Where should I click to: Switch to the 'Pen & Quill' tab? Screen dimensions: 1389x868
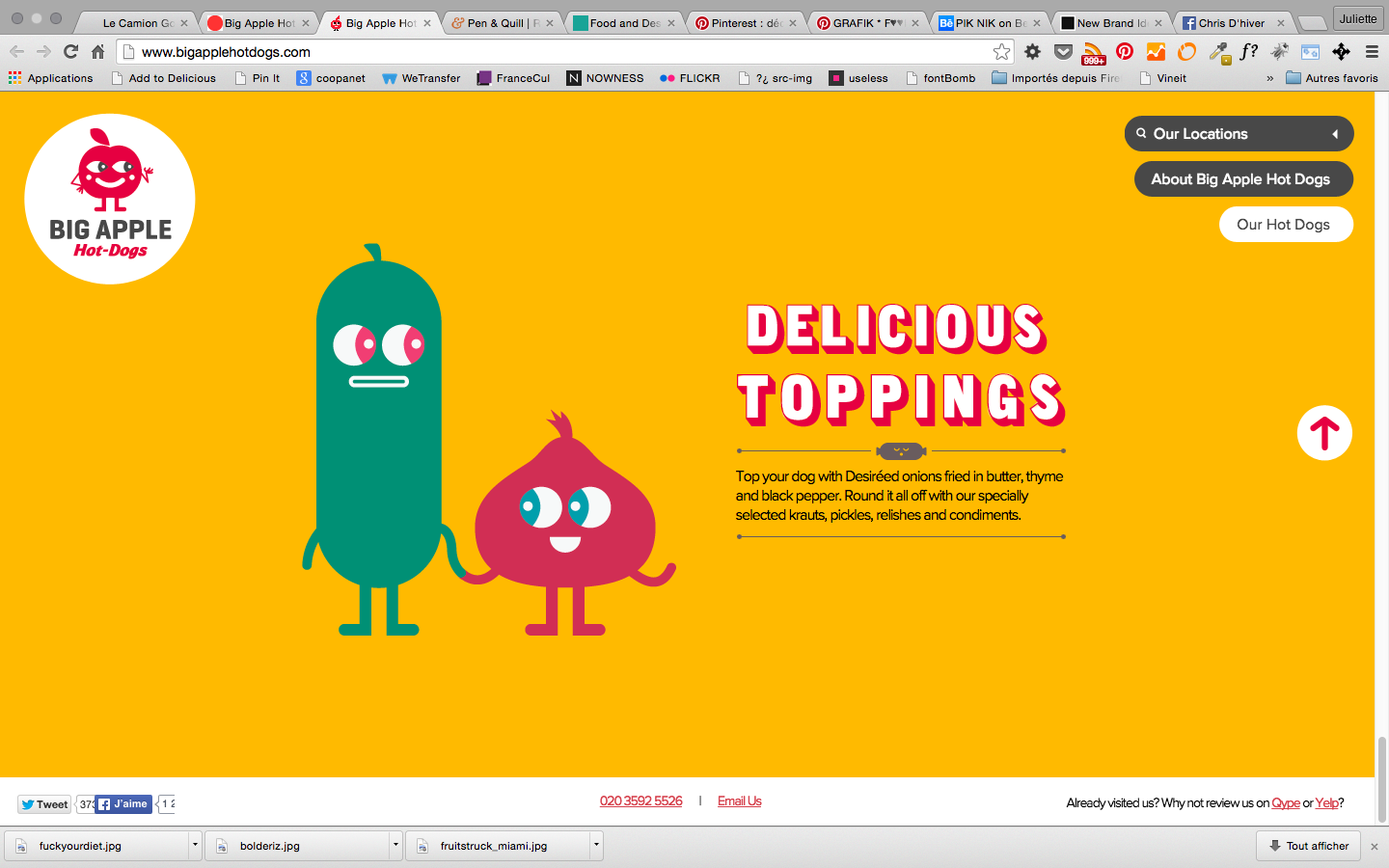pos(498,23)
